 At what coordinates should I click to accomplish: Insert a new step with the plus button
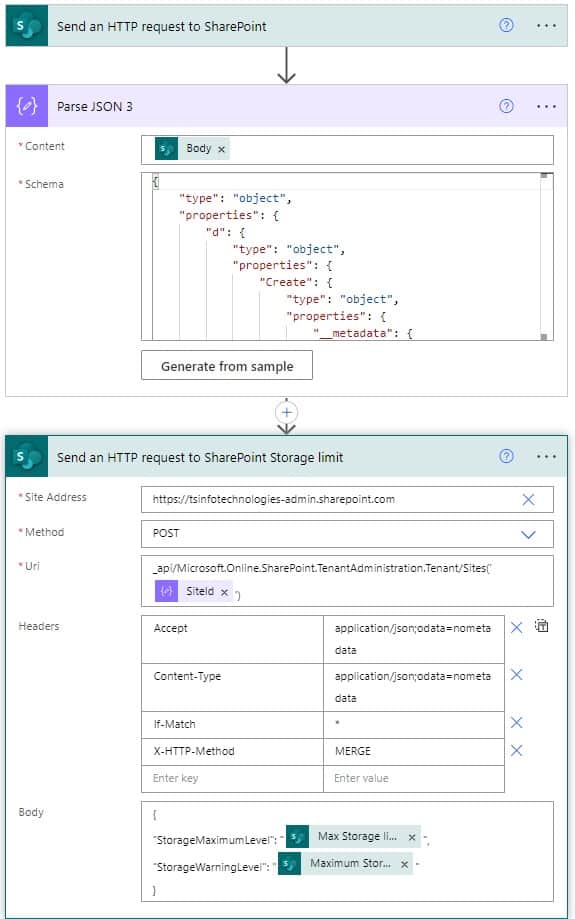(x=286, y=413)
